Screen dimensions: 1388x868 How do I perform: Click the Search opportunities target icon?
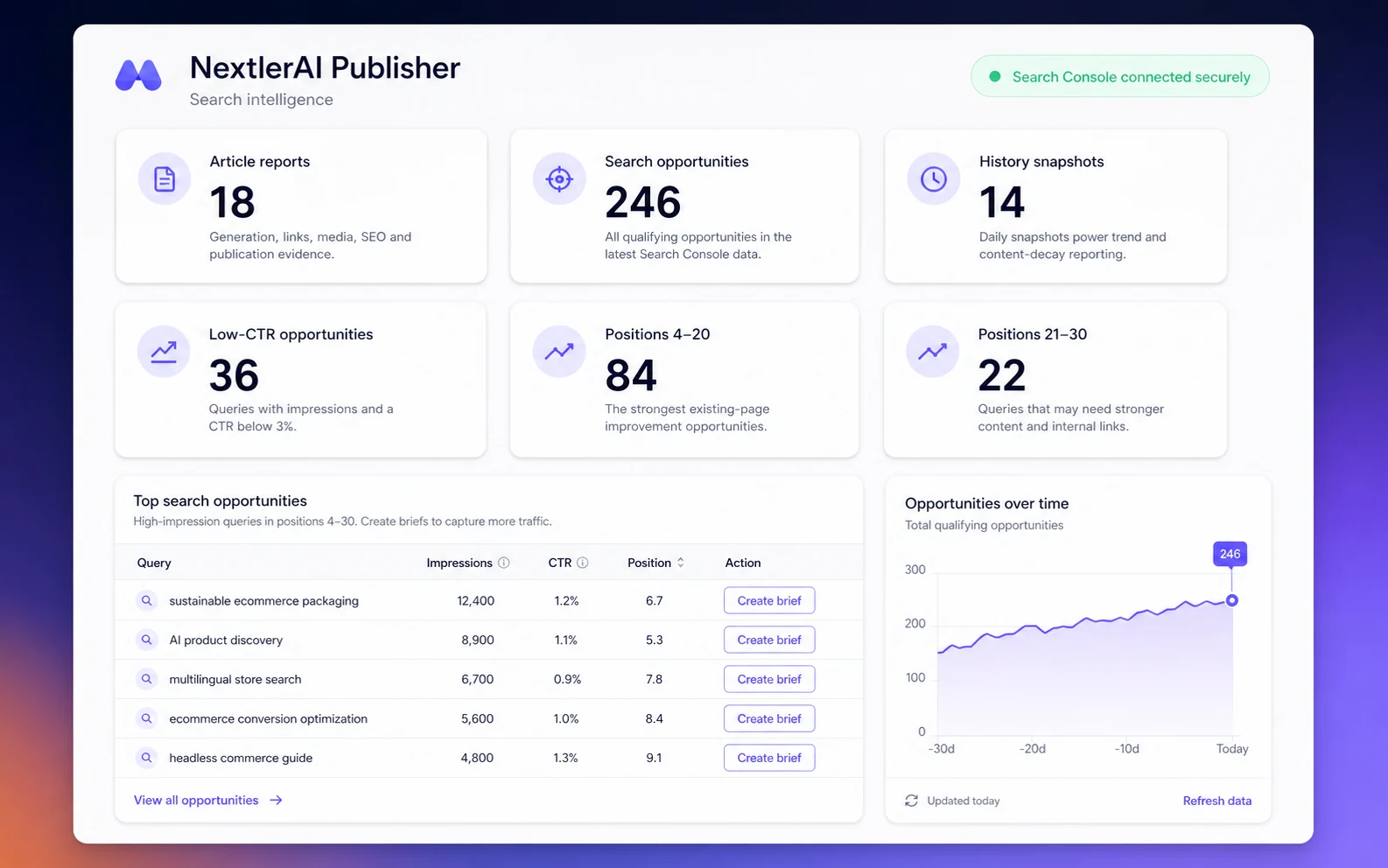tap(559, 178)
